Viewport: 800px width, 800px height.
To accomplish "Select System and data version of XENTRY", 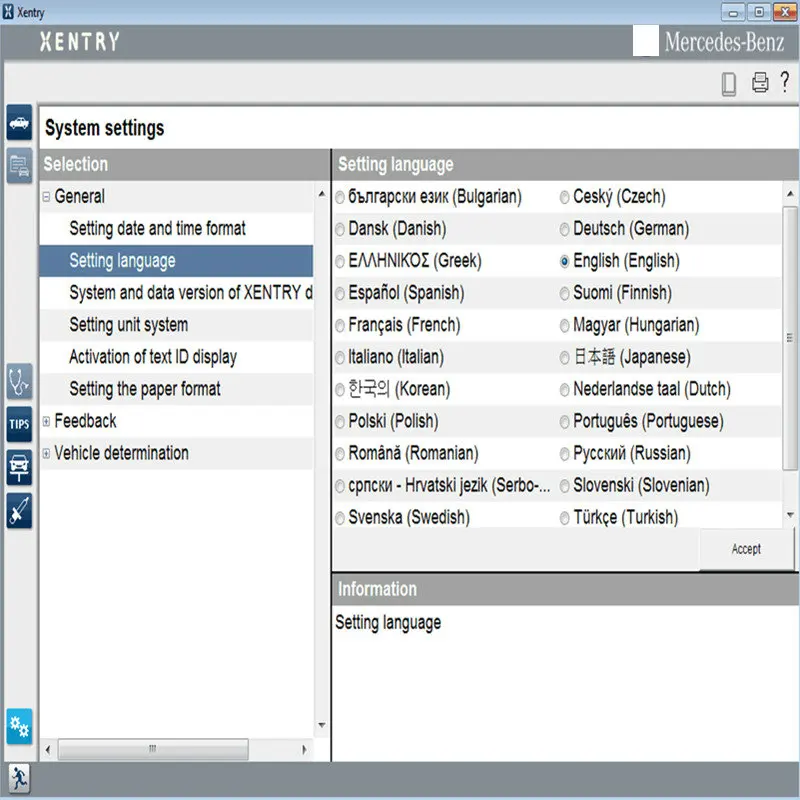I will (x=191, y=293).
